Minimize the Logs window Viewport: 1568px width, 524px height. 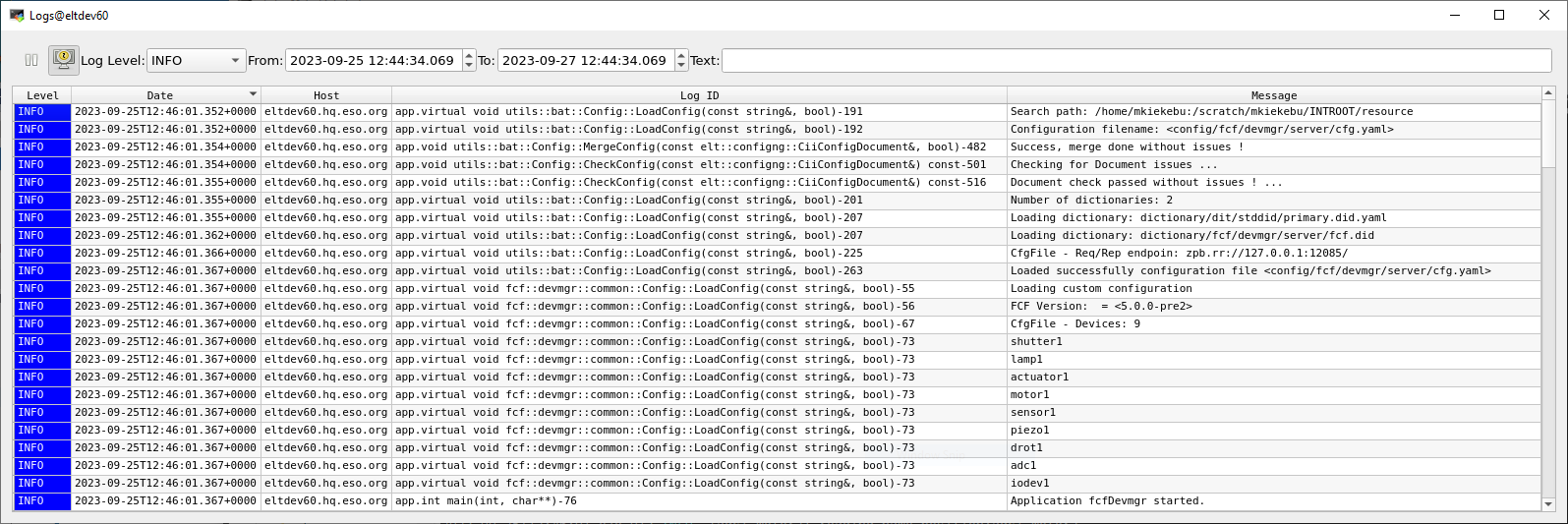click(1454, 15)
